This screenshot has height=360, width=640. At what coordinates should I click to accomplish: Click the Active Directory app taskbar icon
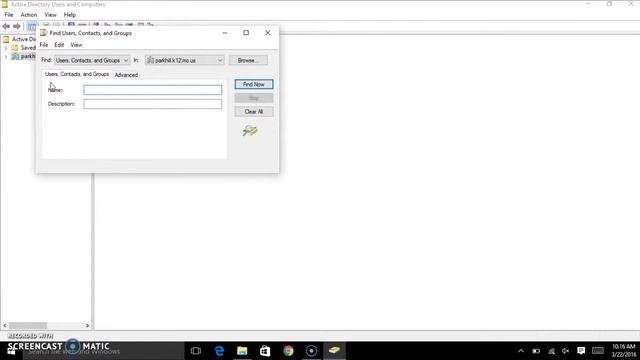[x=334, y=351]
